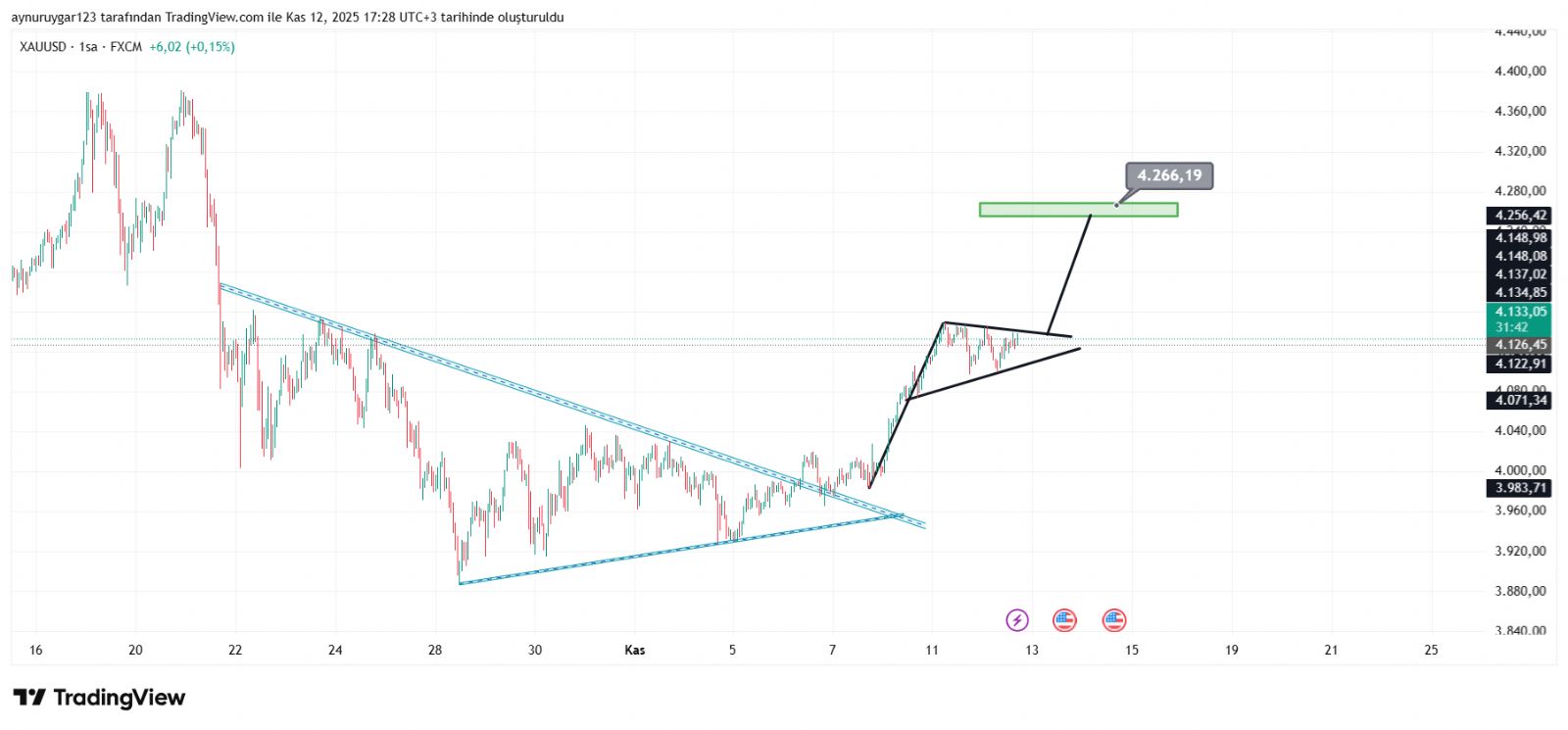This screenshot has width=1568, height=730.
Task: Select the green target zone rectangle
Action: [1078, 210]
